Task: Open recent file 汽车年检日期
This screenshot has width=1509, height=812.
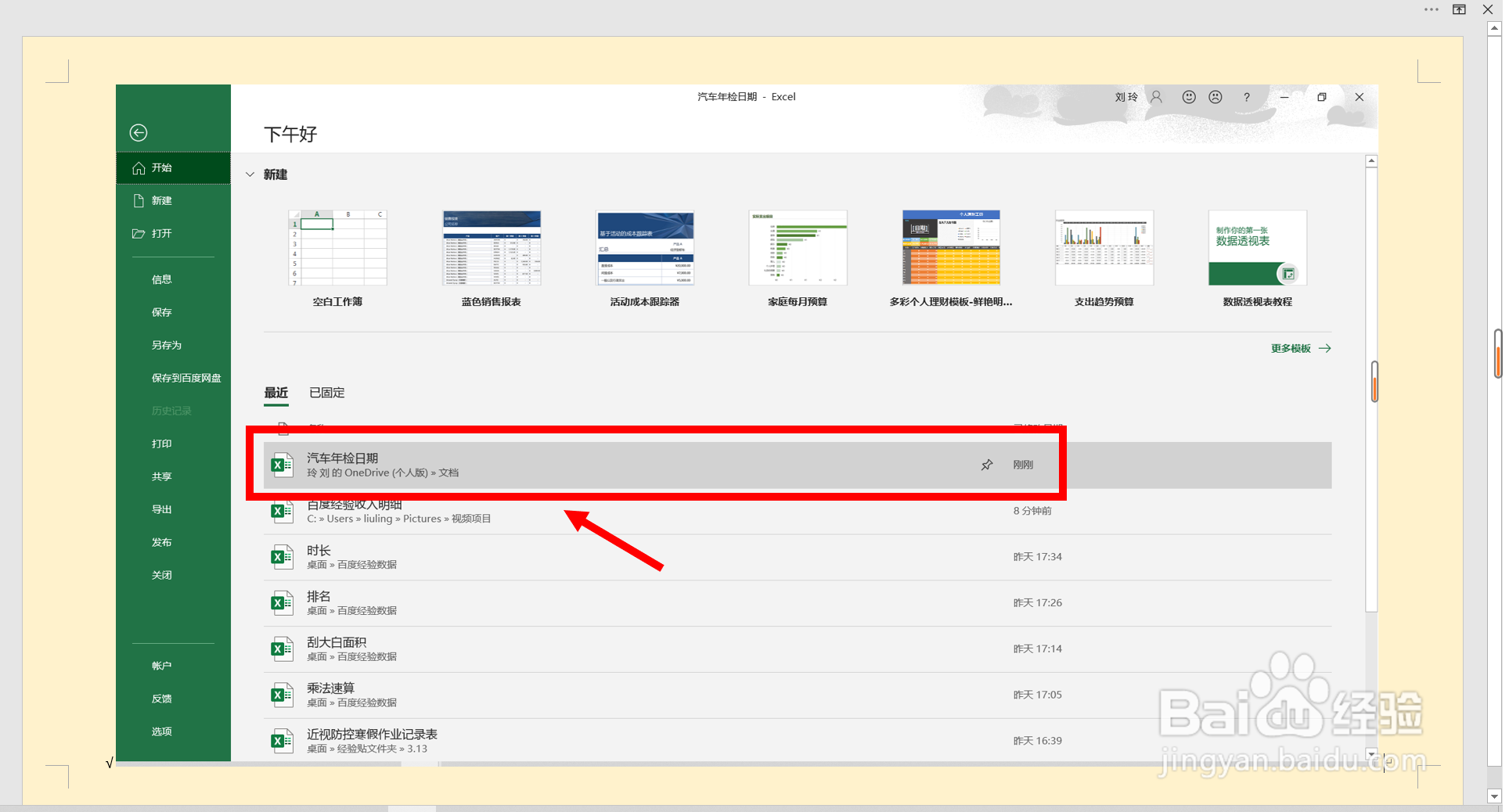Action: click(798, 465)
